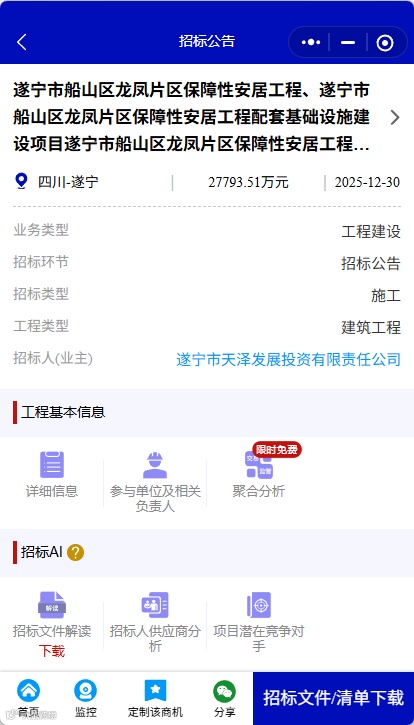414x725 pixels.
Task: Open 招标文件解读 document icon
Action: click(x=52, y=605)
